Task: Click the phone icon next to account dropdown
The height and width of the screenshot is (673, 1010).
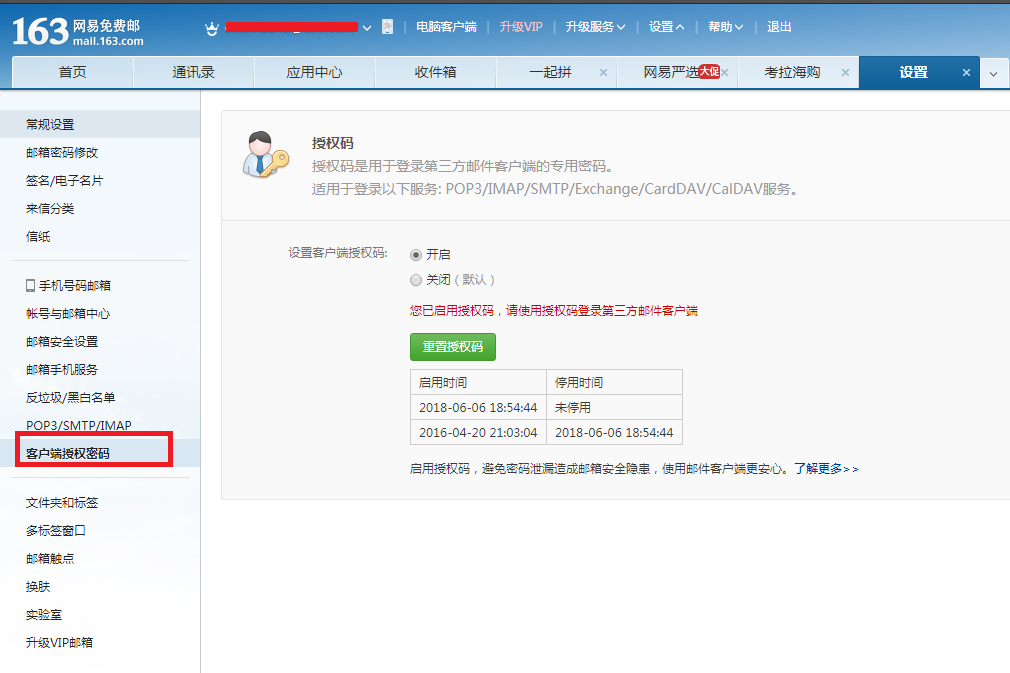Action: (x=387, y=26)
